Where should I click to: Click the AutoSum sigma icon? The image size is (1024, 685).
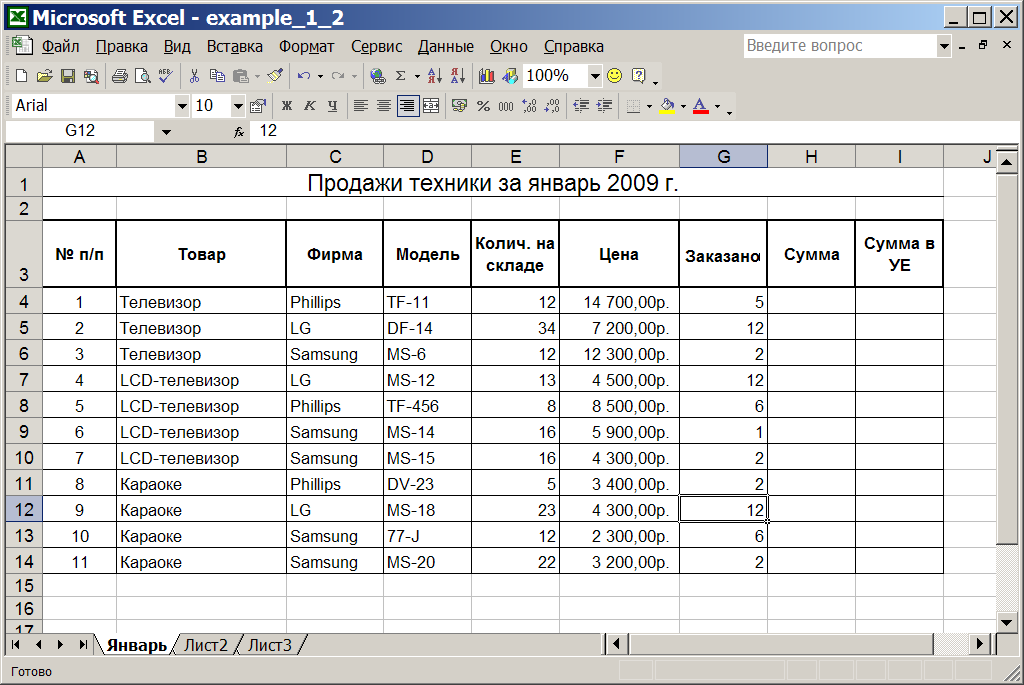(401, 76)
